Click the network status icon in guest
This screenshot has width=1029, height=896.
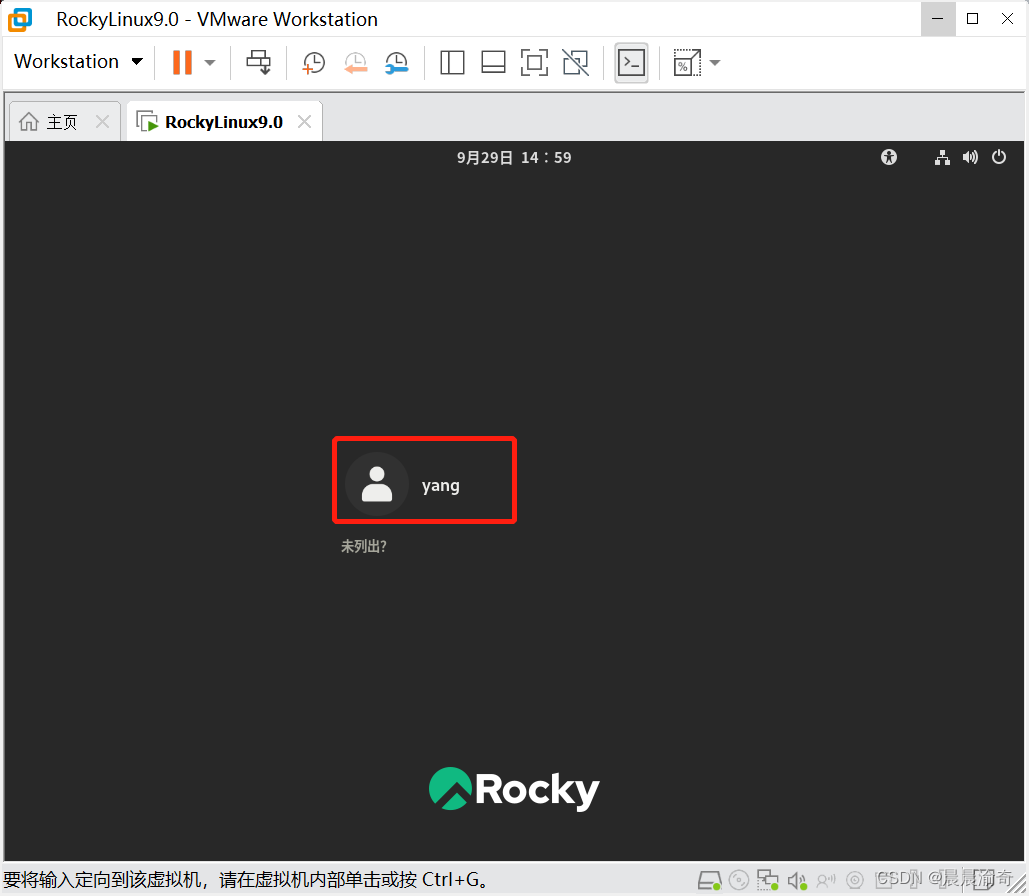point(942,158)
